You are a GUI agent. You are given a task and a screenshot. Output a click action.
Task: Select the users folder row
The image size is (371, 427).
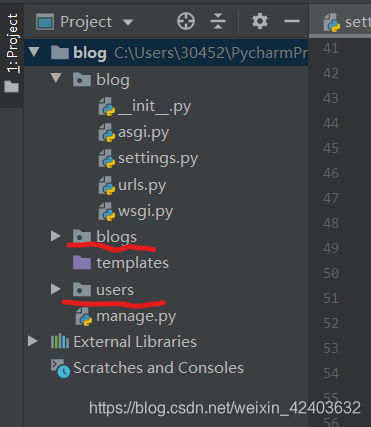pyautogui.click(x=166, y=289)
